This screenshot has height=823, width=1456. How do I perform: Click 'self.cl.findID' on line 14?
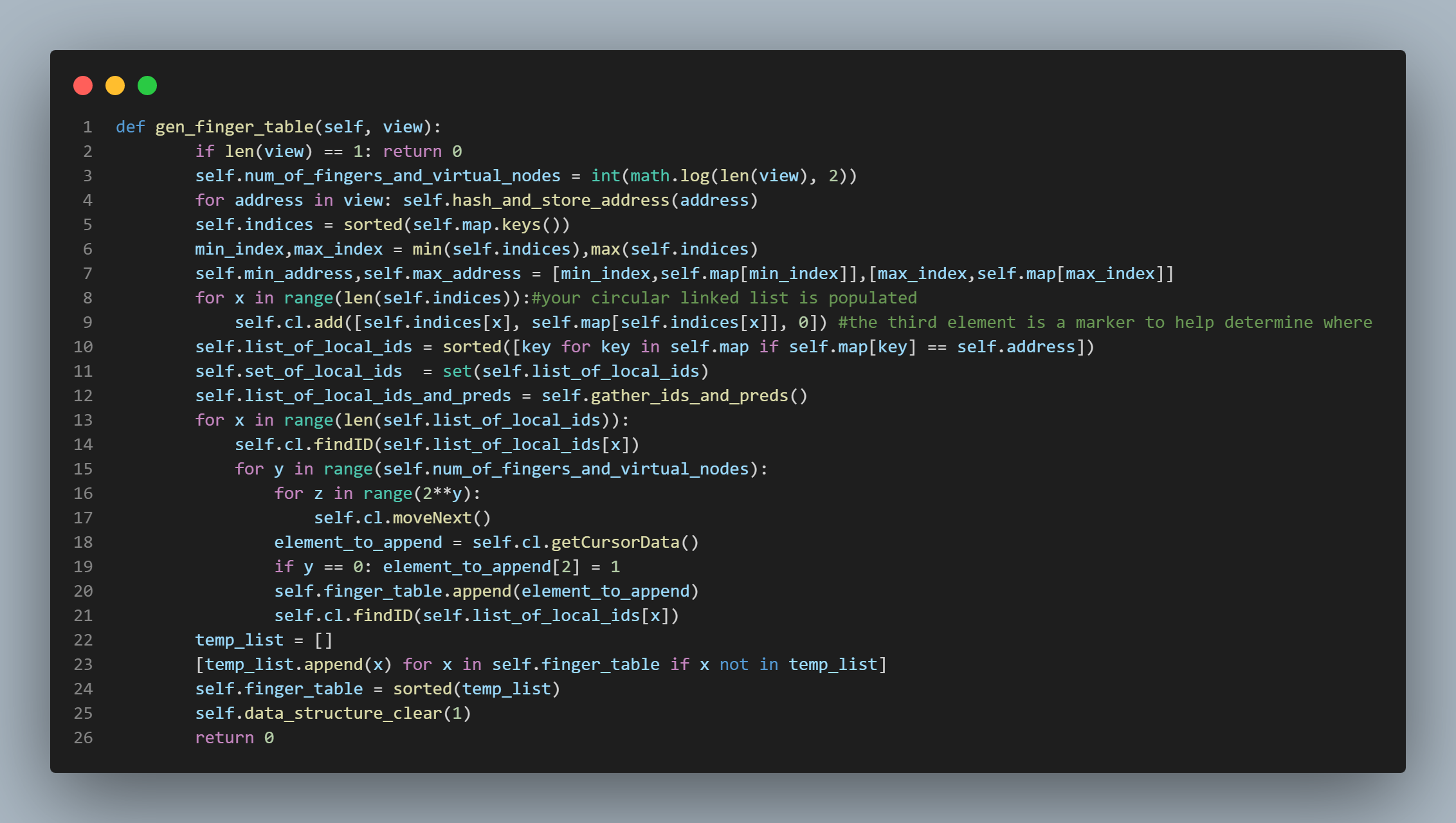click(304, 444)
